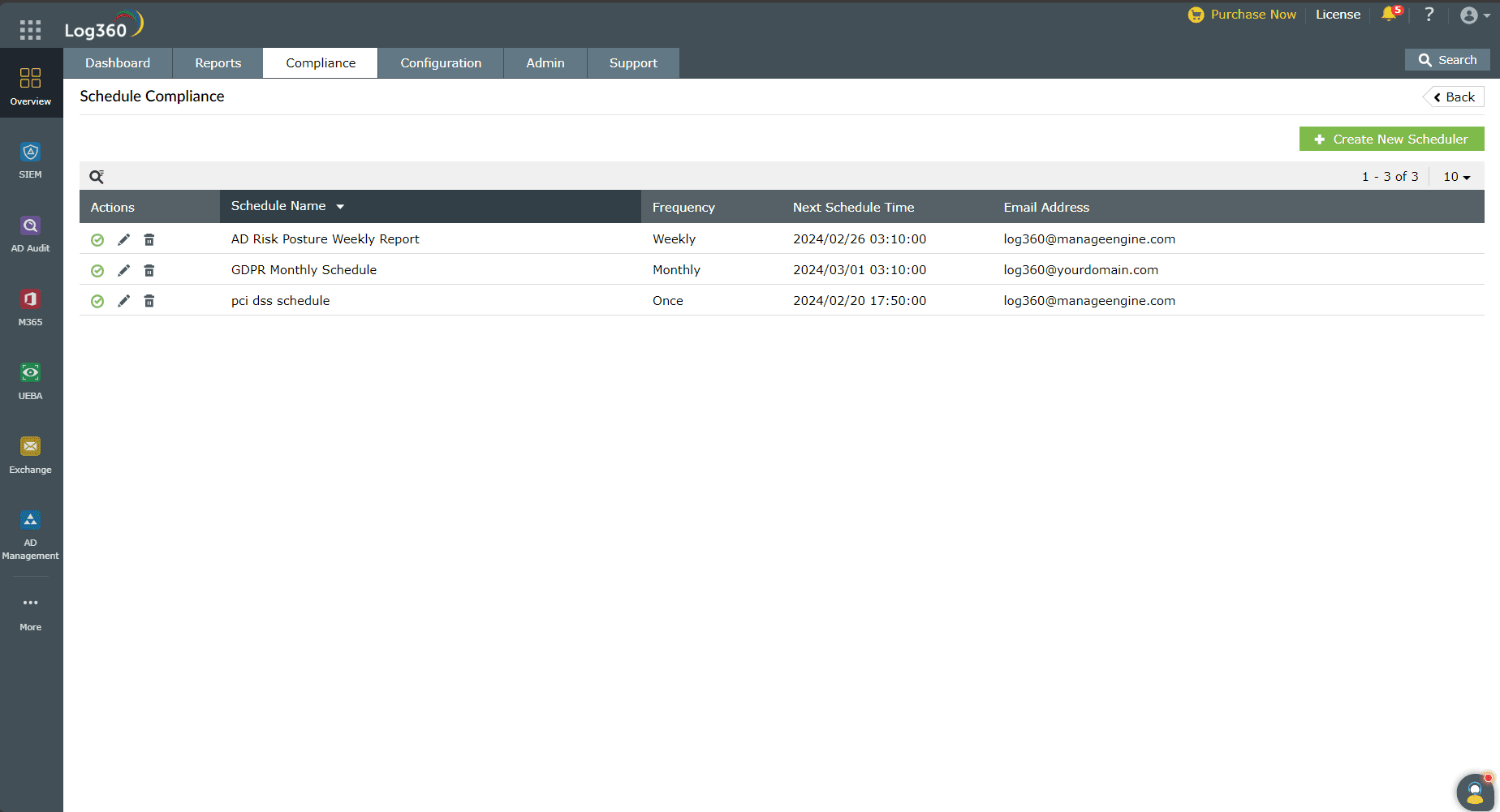Click the log360@yourdomain.com email cell
1500x812 pixels.
point(1080,270)
